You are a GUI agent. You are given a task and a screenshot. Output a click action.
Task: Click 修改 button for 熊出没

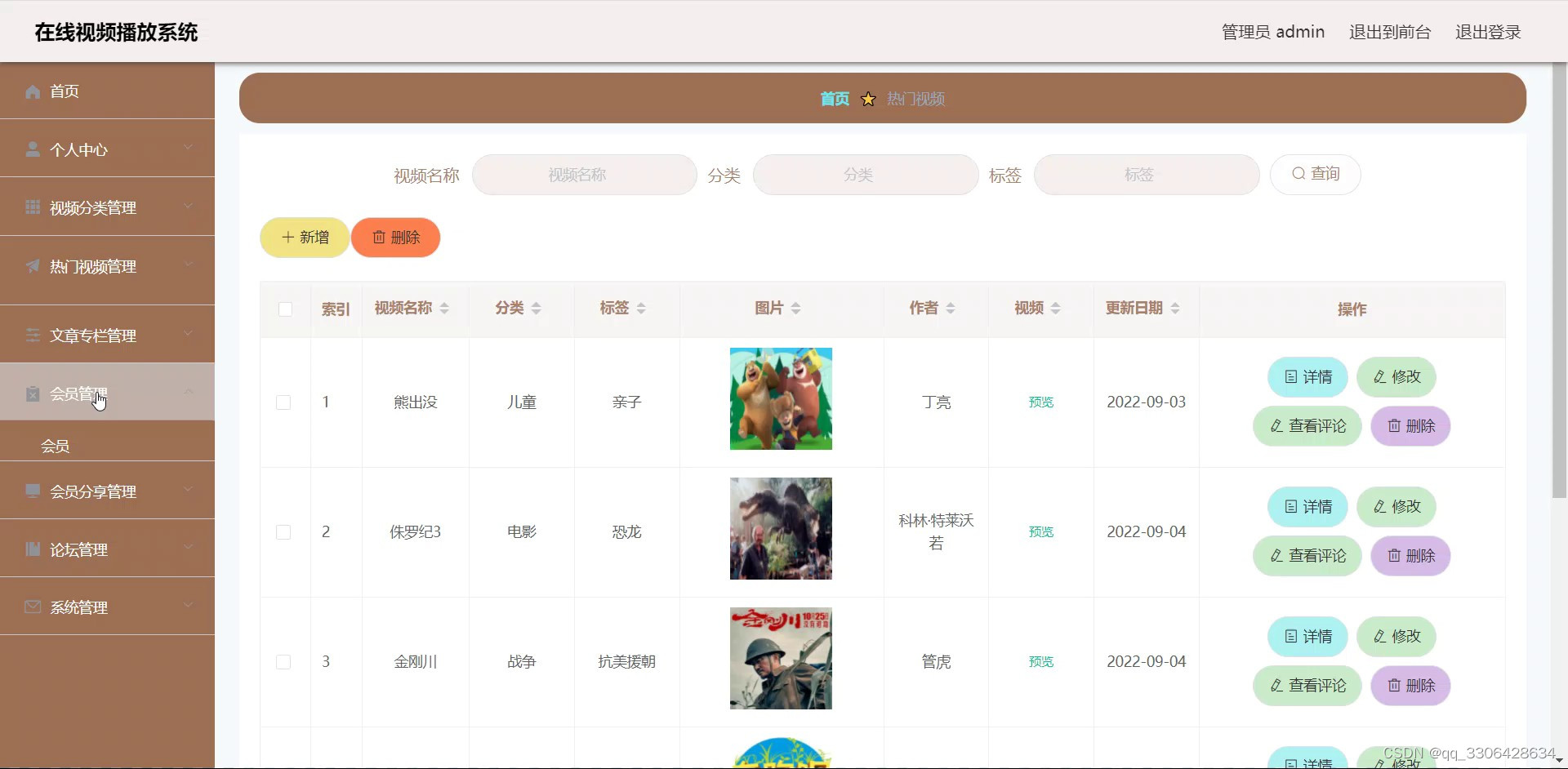coord(1396,377)
